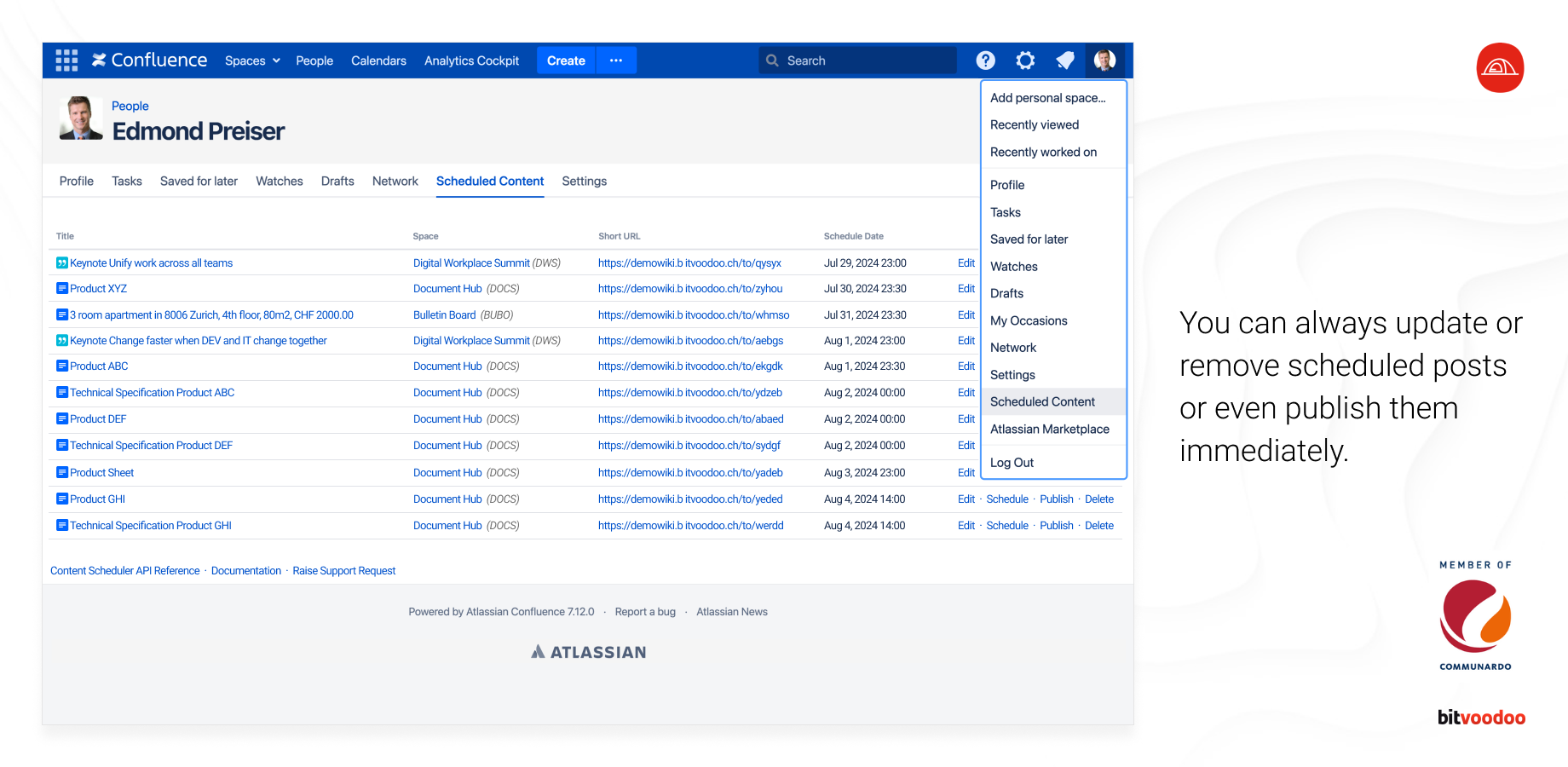1568x767 pixels.
Task: Open Calendars in the top navigation
Action: [x=378, y=61]
